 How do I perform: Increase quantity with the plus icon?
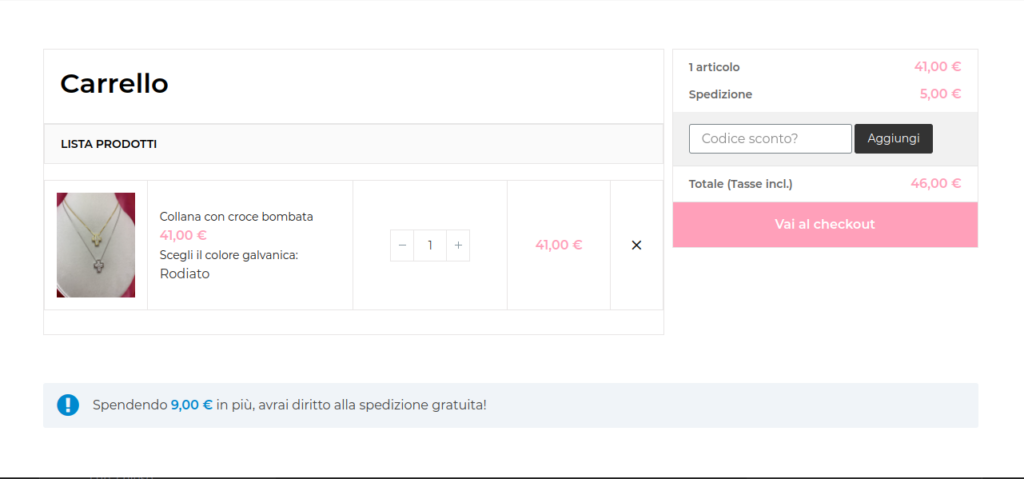coord(458,245)
